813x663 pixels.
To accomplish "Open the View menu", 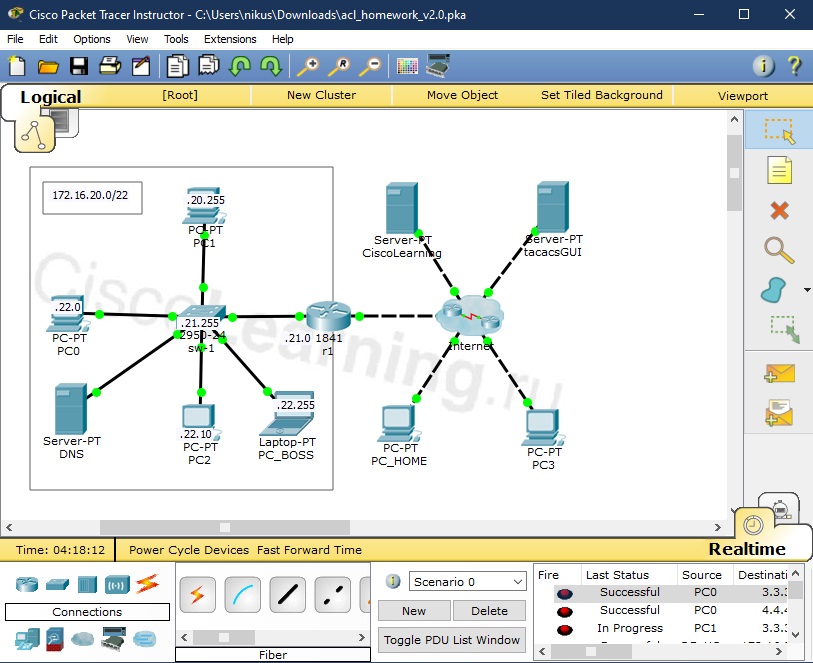I will (137, 39).
